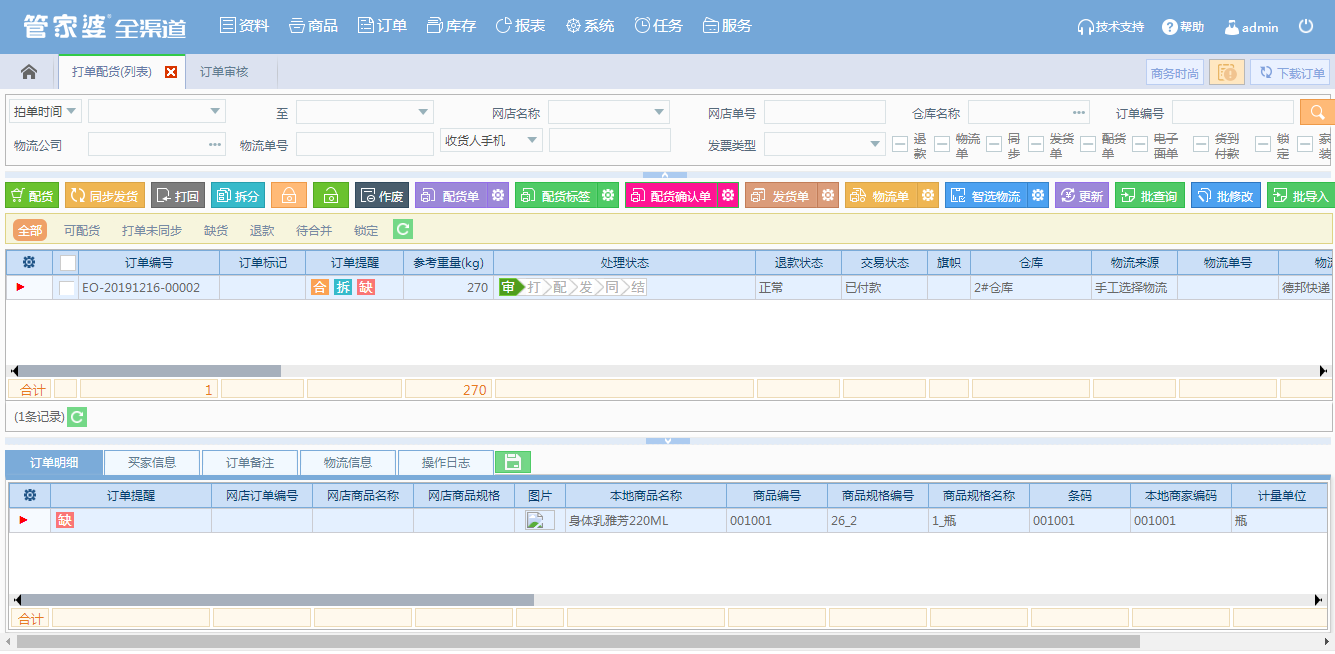This screenshot has height=654, width=1335.
Task: Click the home icon tab
Action: pyautogui.click(x=29, y=72)
